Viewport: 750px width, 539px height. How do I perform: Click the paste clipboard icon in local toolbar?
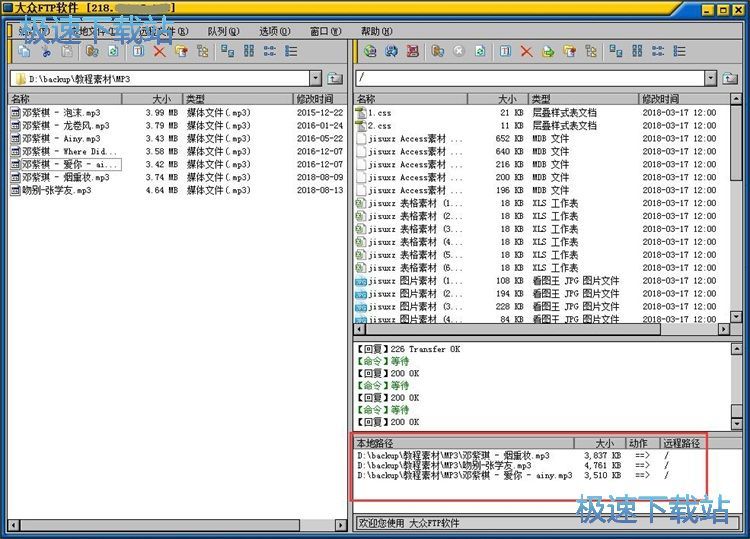pyautogui.click(x=67, y=51)
